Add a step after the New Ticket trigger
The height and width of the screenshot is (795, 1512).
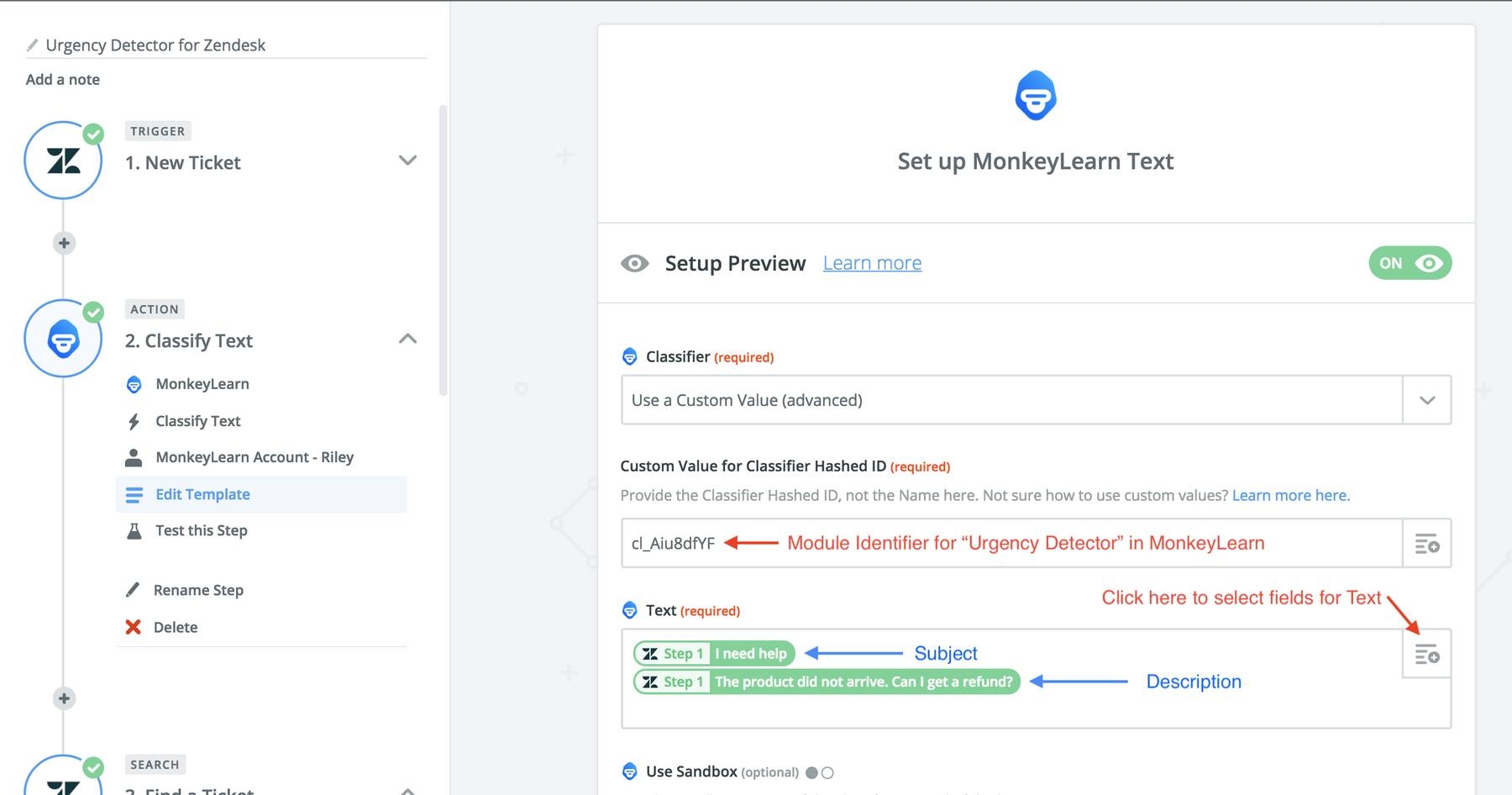pos(64,243)
